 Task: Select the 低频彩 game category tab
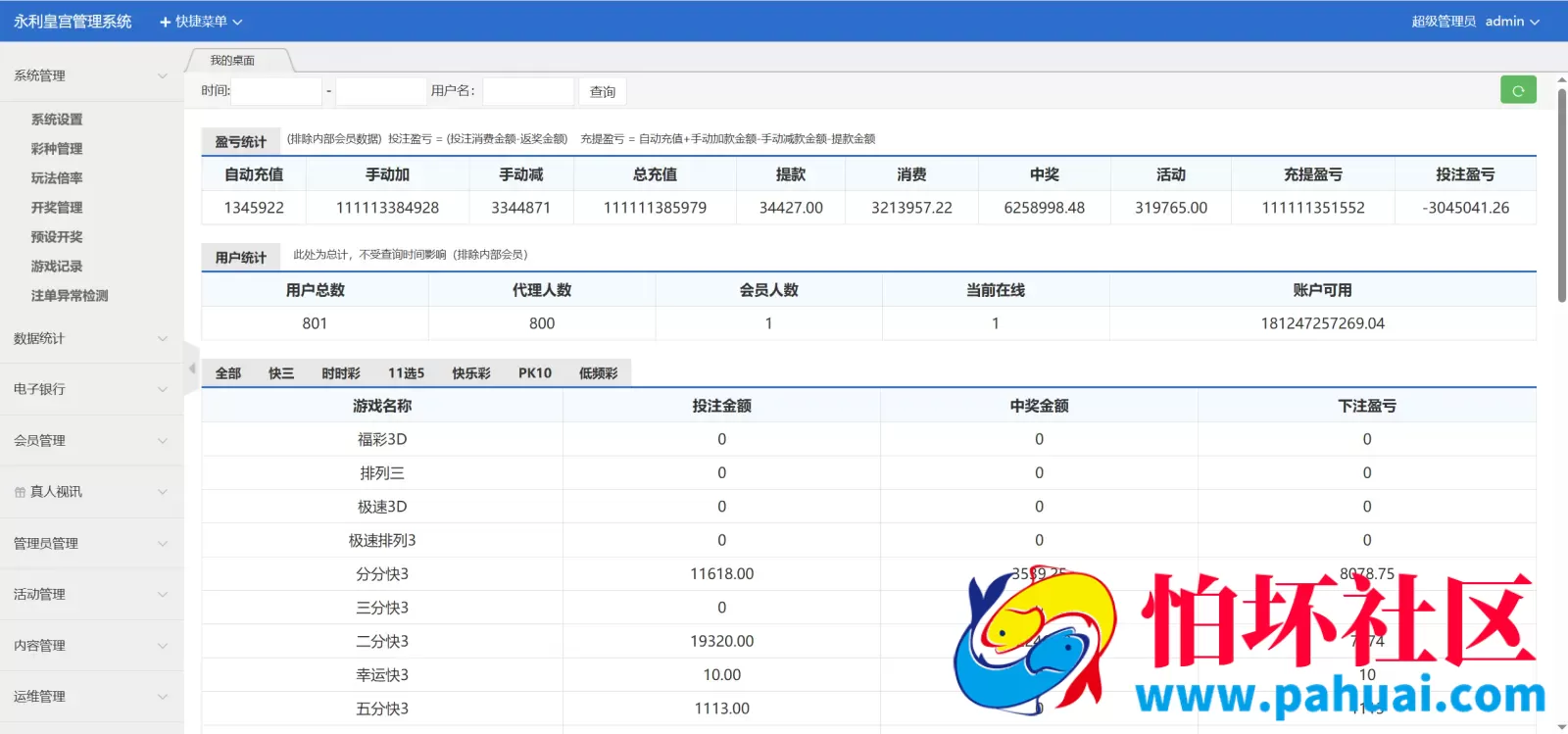tap(599, 373)
